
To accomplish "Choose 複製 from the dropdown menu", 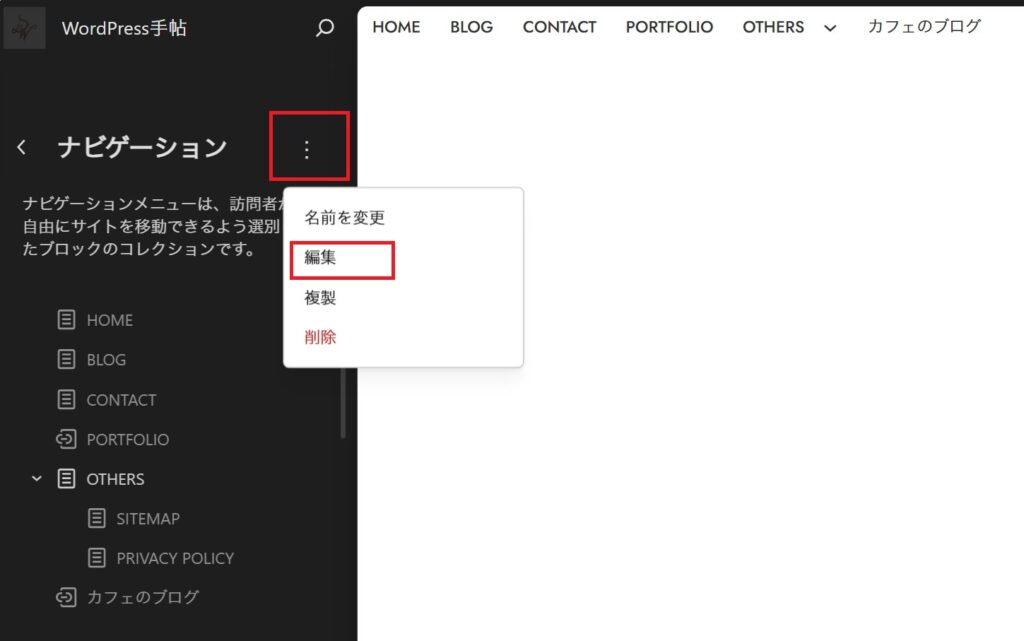I will click(320, 298).
